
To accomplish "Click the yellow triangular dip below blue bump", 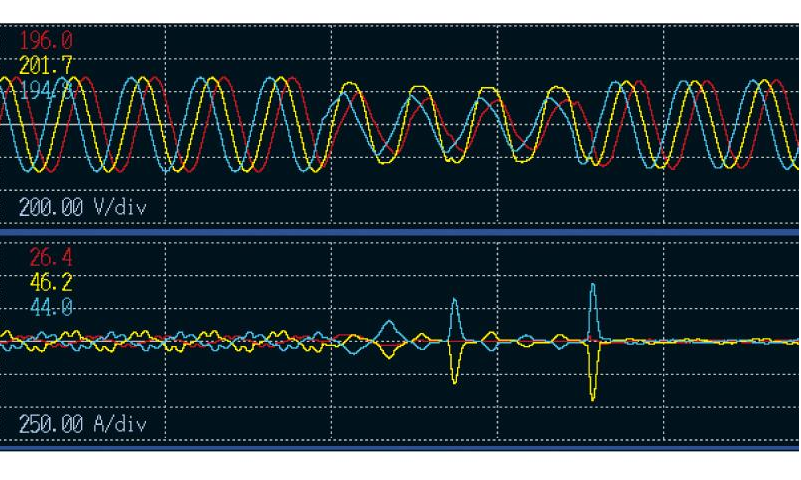I will (389, 356).
